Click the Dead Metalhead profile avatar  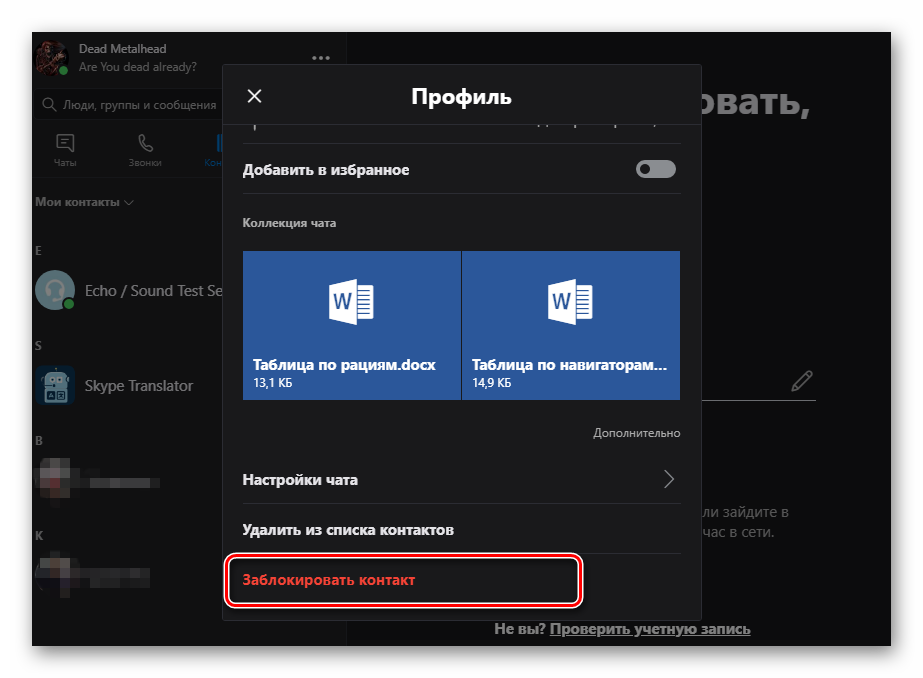pyautogui.click(x=51, y=58)
